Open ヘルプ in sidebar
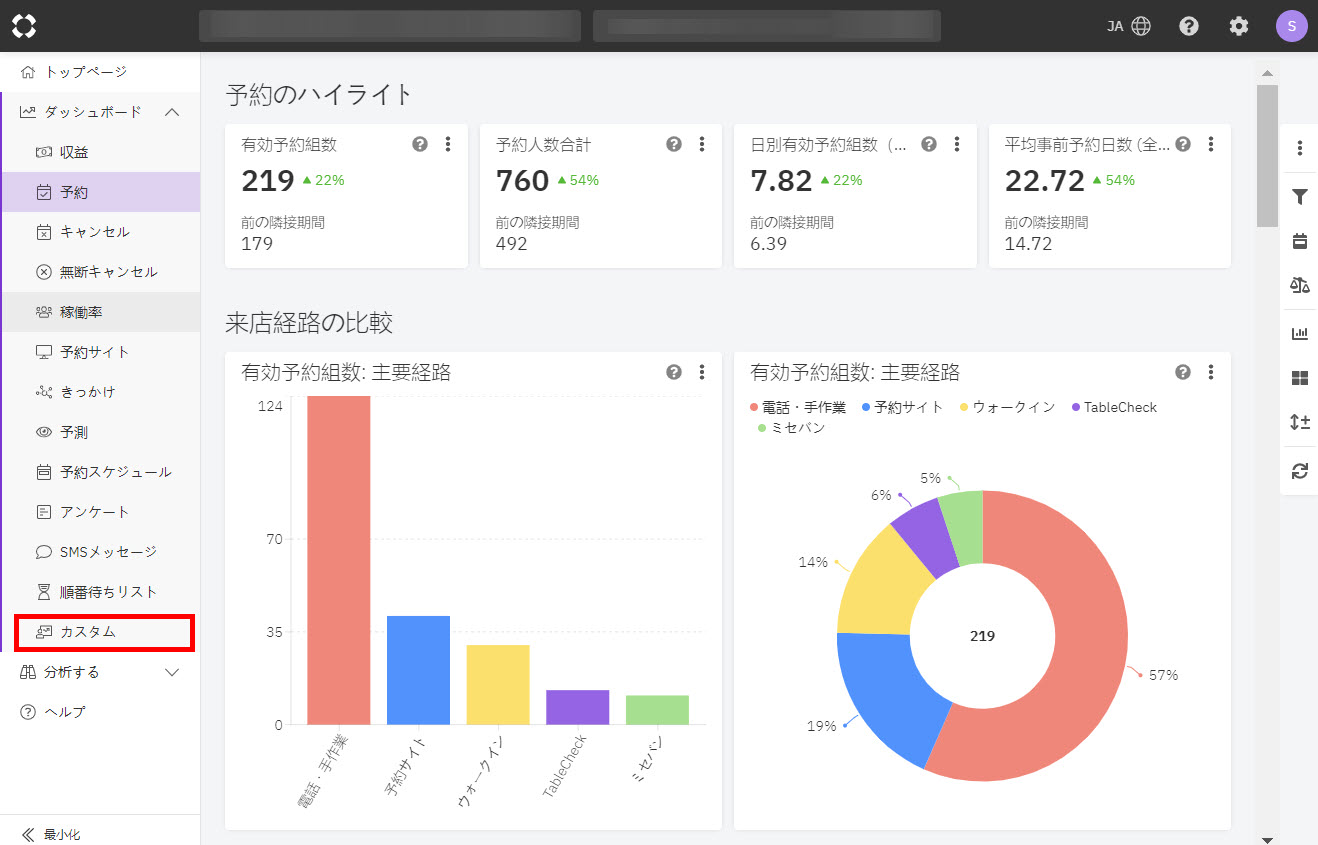The height and width of the screenshot is (845, 1318). [100, 712]
